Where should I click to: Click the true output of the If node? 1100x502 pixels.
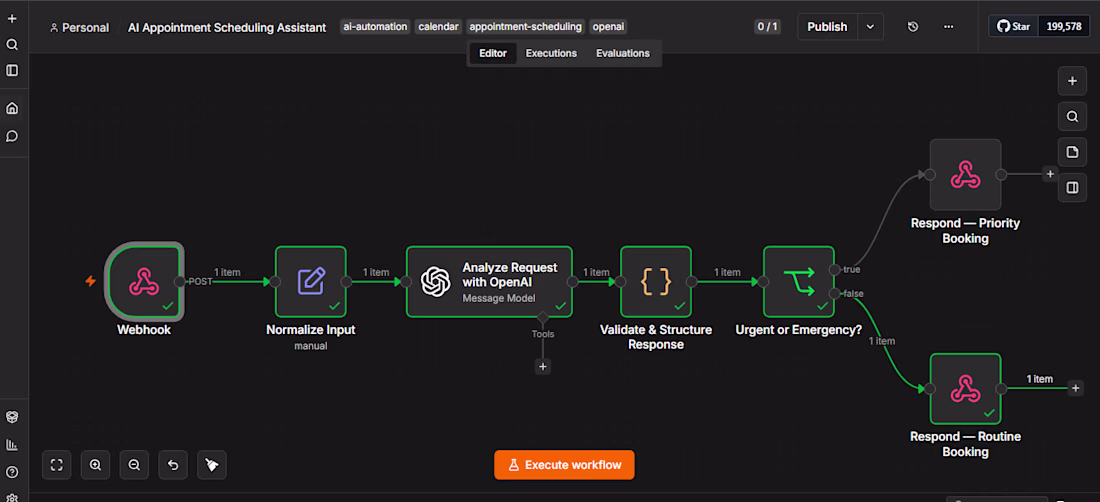(834, 269)
